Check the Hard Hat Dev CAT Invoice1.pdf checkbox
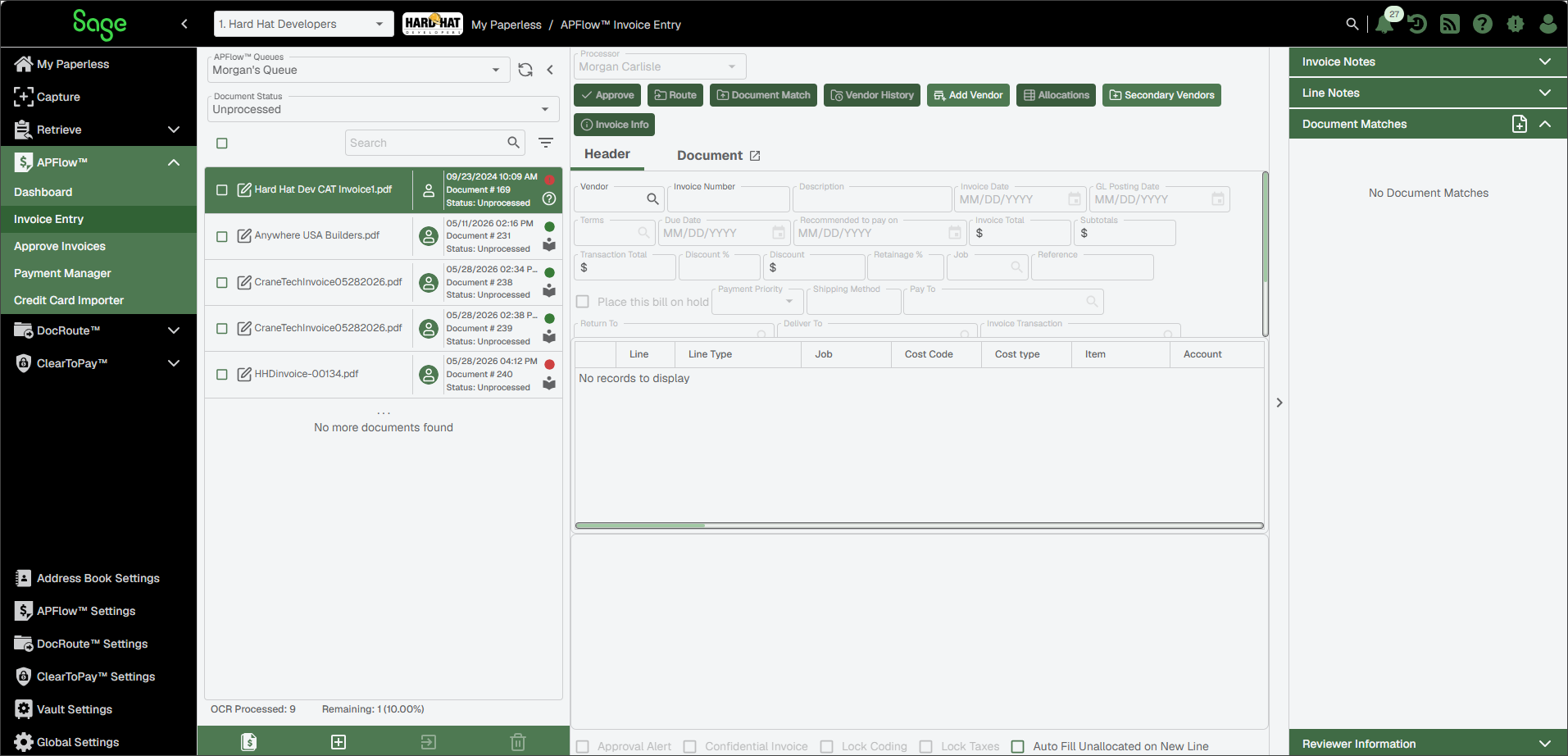 (x=222, y=190)
